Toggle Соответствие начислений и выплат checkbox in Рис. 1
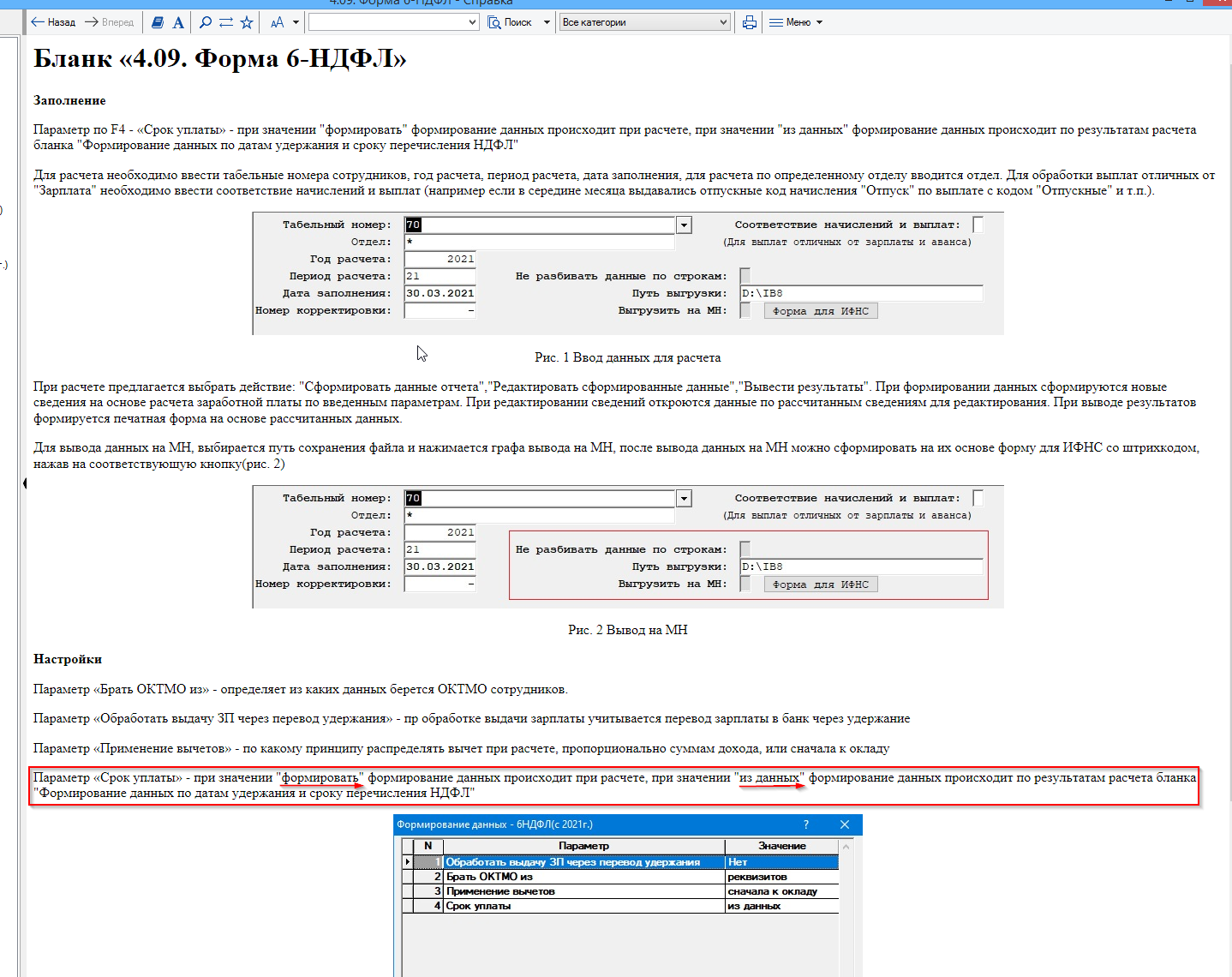 978,225
